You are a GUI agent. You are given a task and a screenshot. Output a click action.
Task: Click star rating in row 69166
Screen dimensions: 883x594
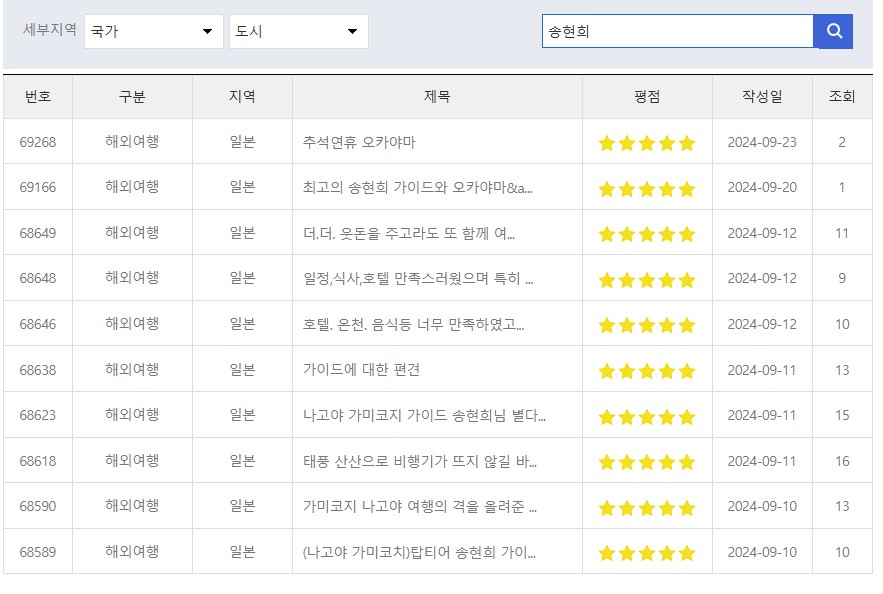647,189
